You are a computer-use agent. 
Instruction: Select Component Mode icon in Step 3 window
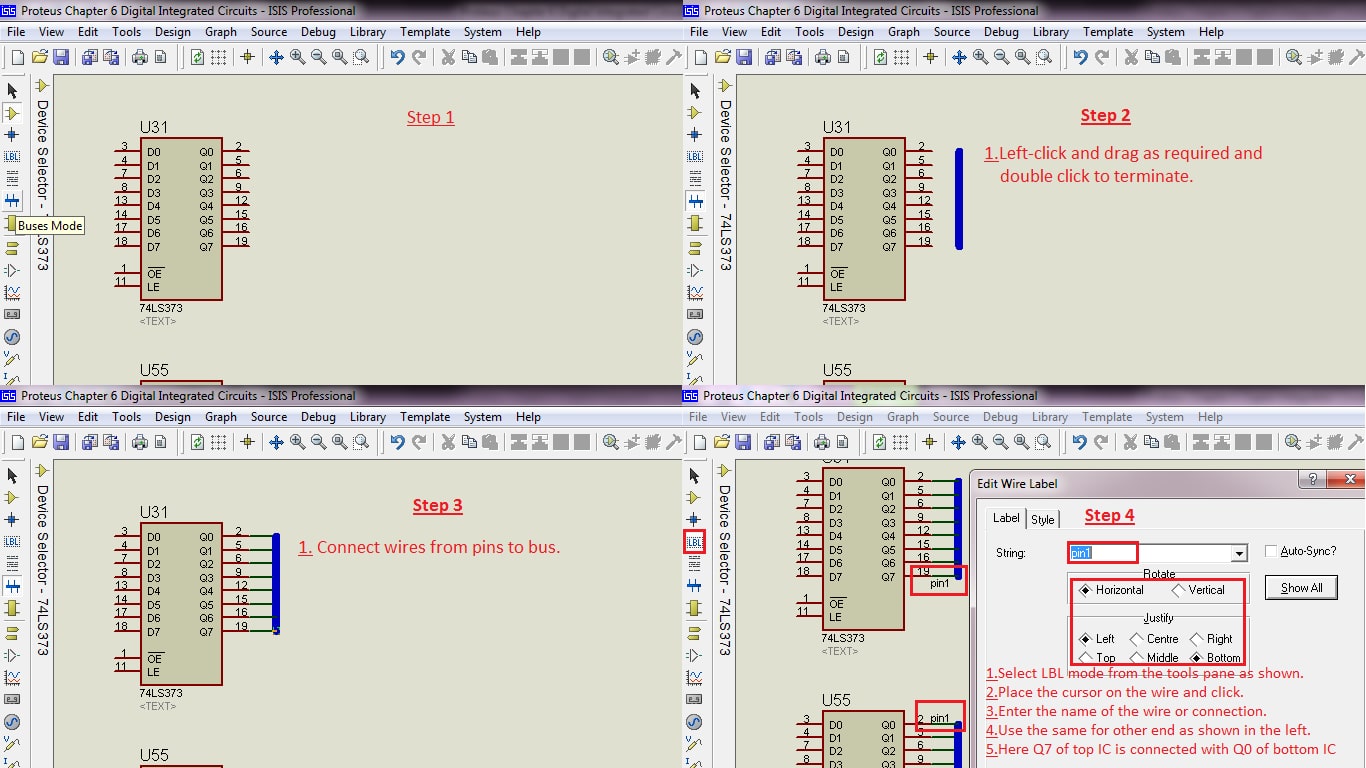[x=12, y=497]
